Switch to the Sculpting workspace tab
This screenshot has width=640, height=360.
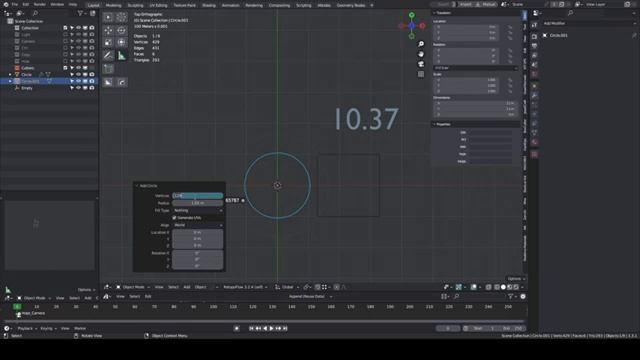(x=136, y=5)
